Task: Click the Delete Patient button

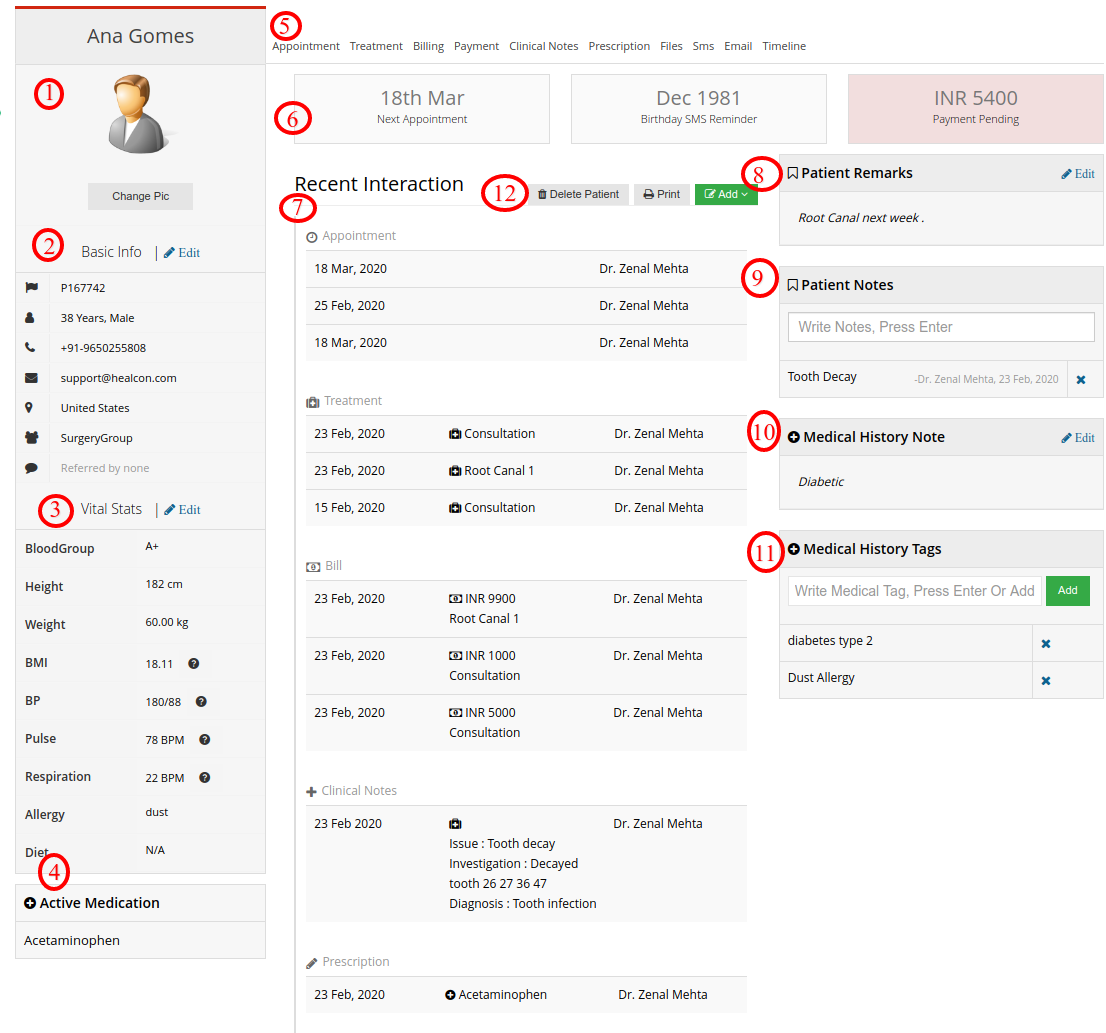Action: pos(578,194)
